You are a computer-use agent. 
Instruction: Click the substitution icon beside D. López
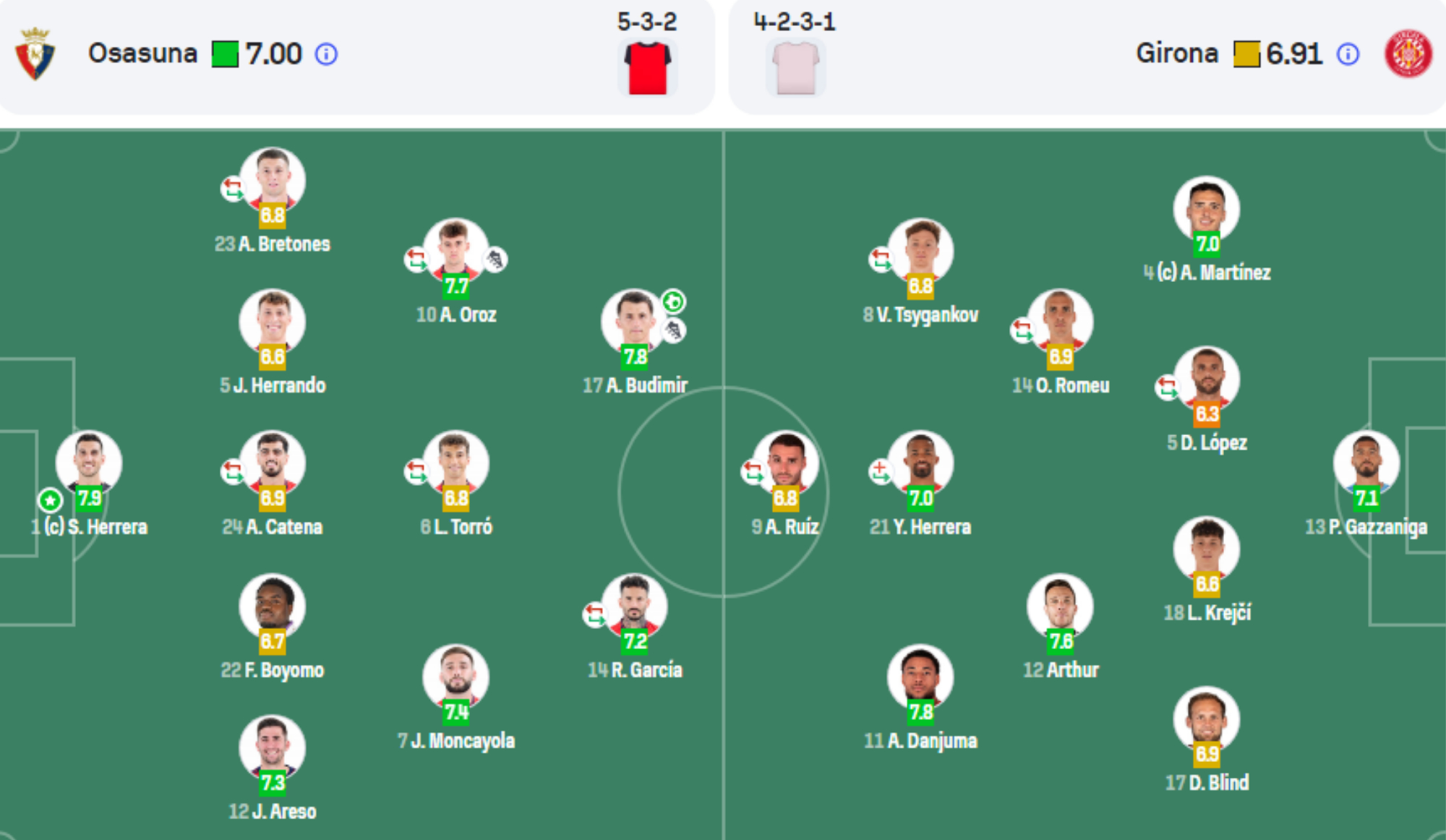tap(1166, 387)
